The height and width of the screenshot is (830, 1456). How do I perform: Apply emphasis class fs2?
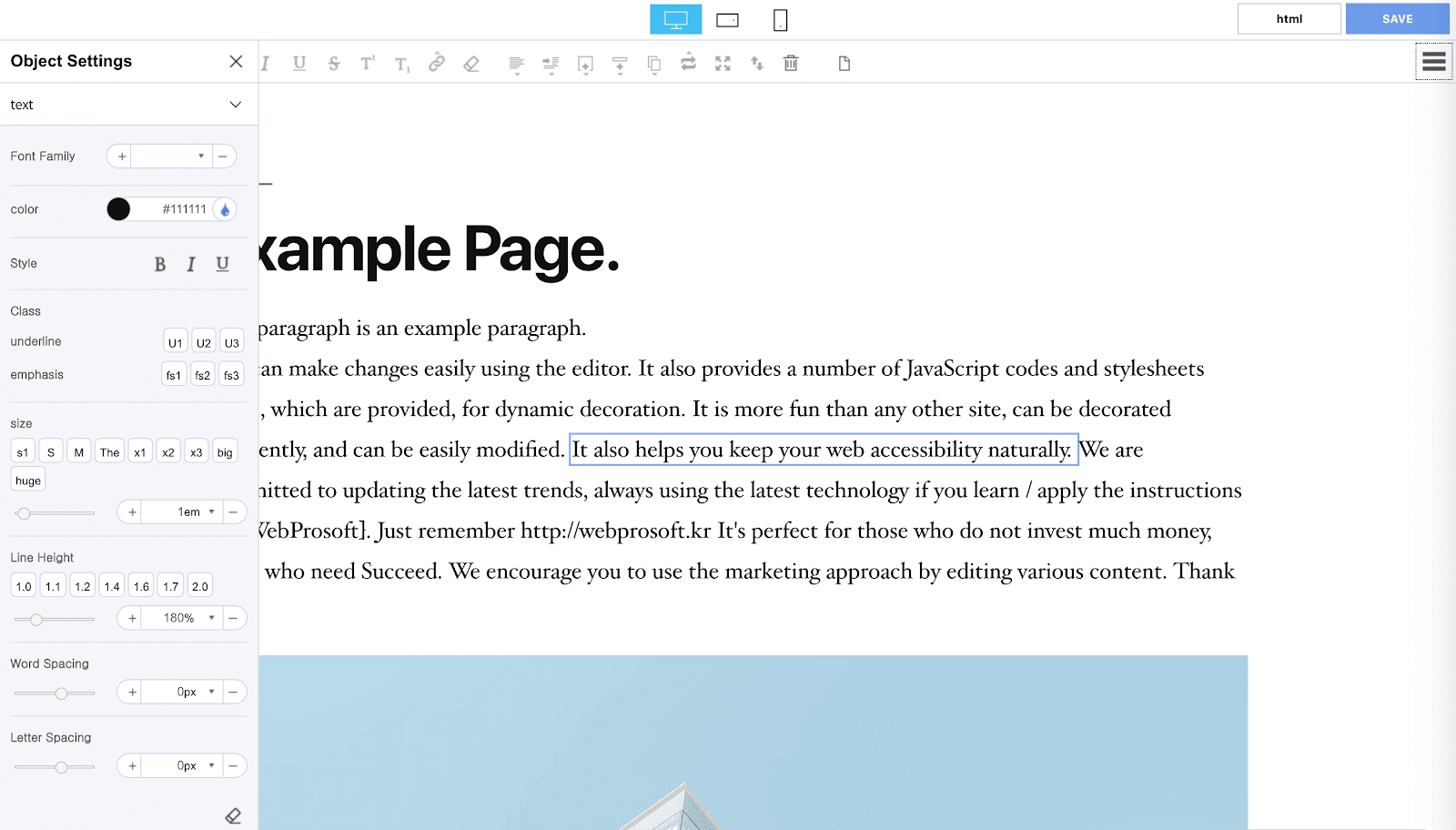[x=203, y=375]
